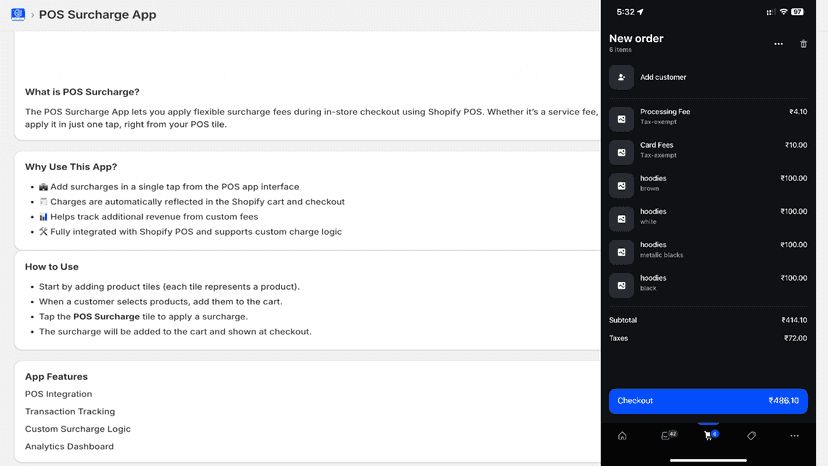Click the Subtotal ₹414.10 value
828x466 pixels.
tap(794, 320)
